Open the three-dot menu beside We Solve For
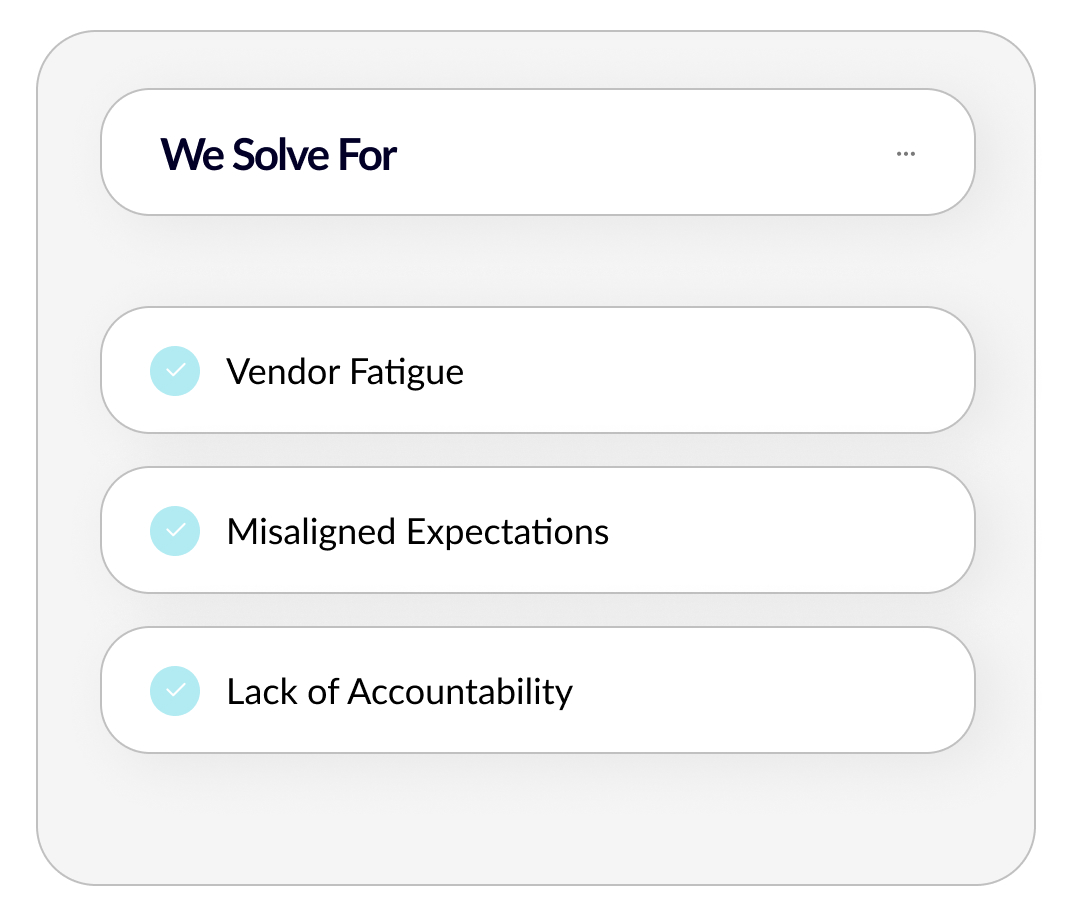 [x=906, y=154]
